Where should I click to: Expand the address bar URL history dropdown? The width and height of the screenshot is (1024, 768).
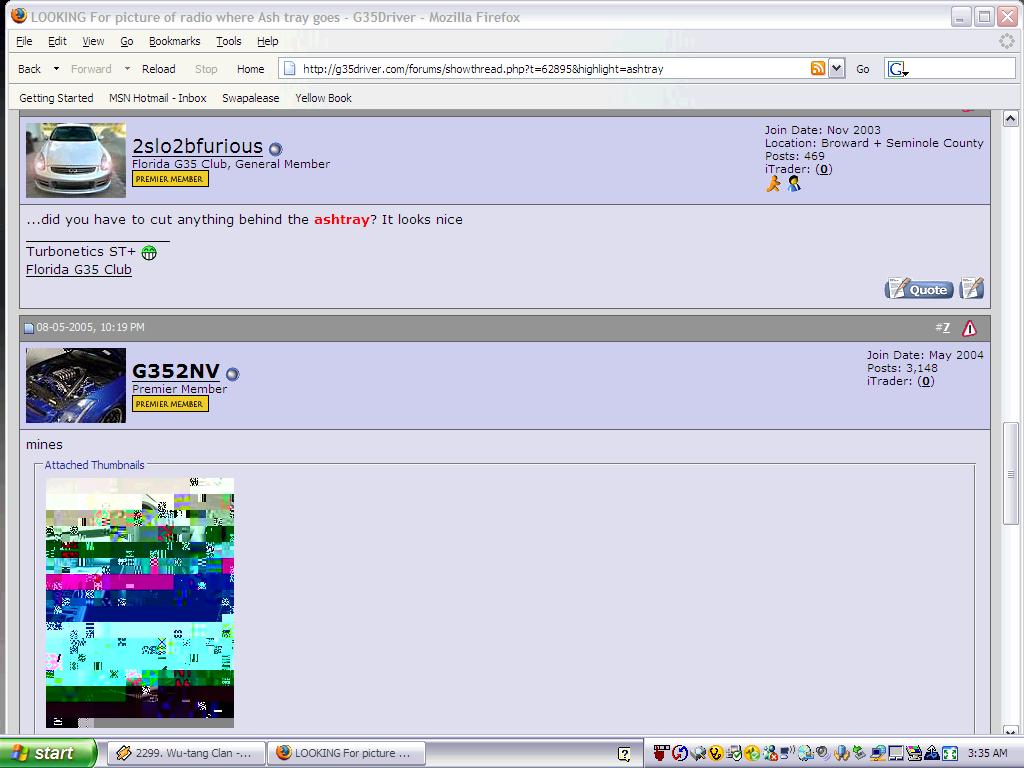tap(837, 69)
